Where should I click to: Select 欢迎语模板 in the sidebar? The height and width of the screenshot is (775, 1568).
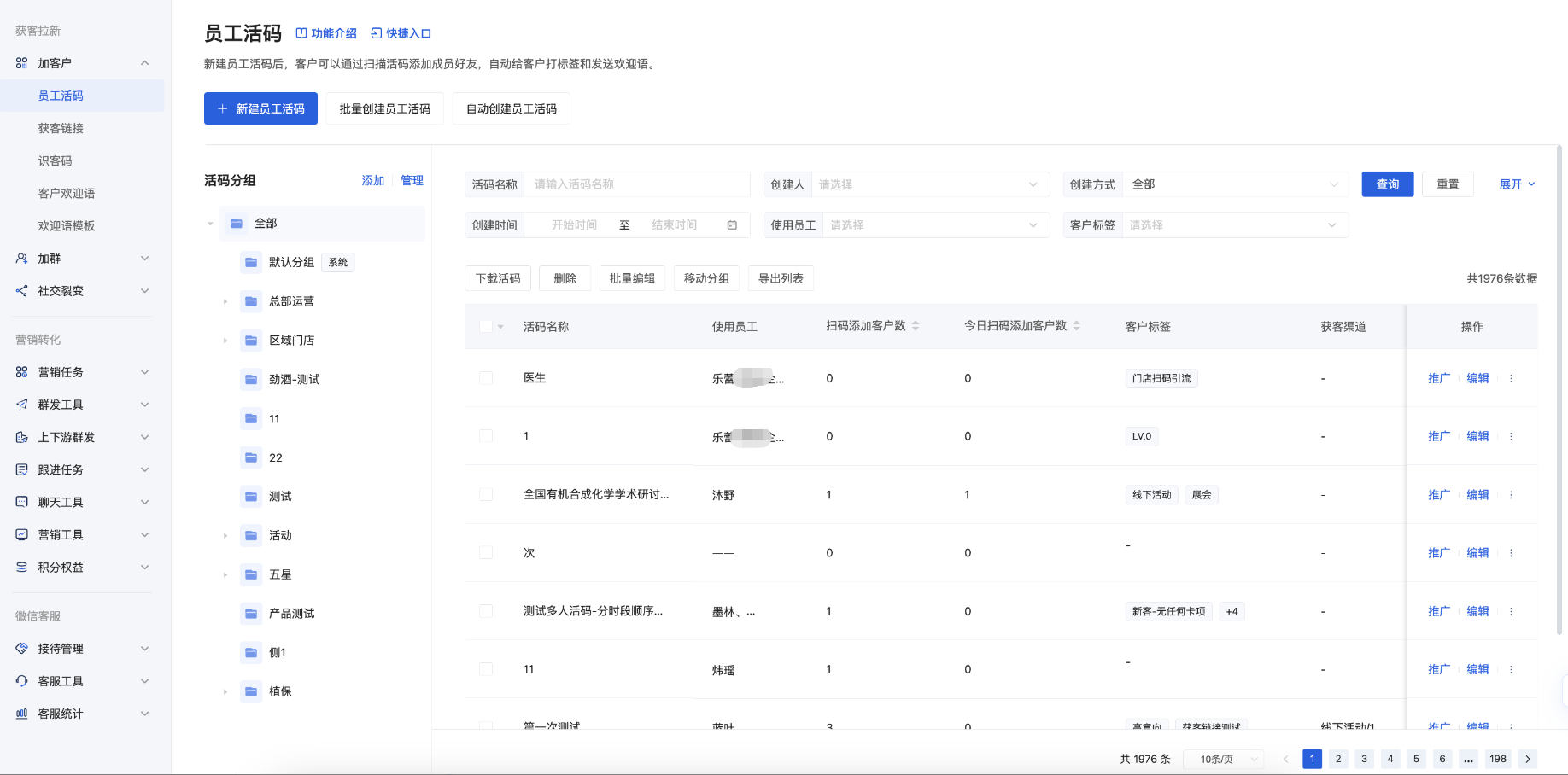(67, 225)
